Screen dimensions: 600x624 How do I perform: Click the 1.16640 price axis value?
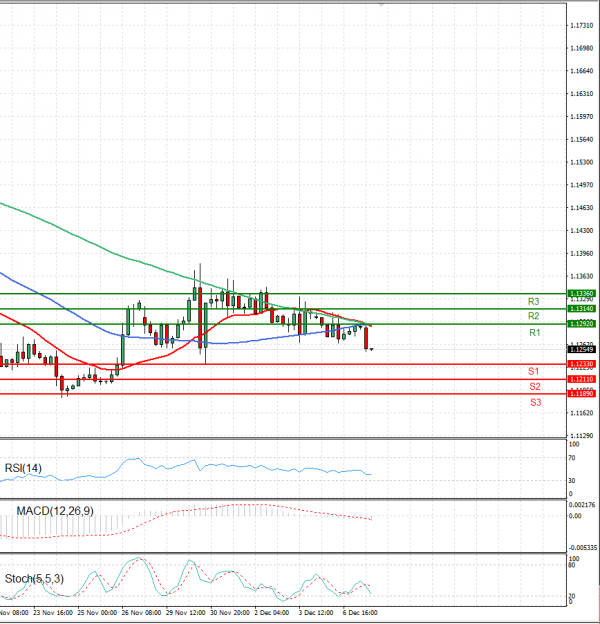[x=582, y=71]
